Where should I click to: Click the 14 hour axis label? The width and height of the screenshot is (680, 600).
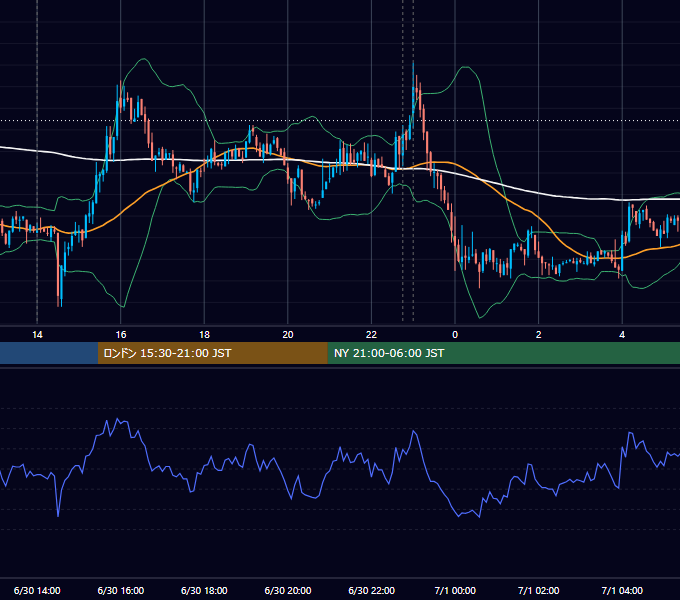37,335
